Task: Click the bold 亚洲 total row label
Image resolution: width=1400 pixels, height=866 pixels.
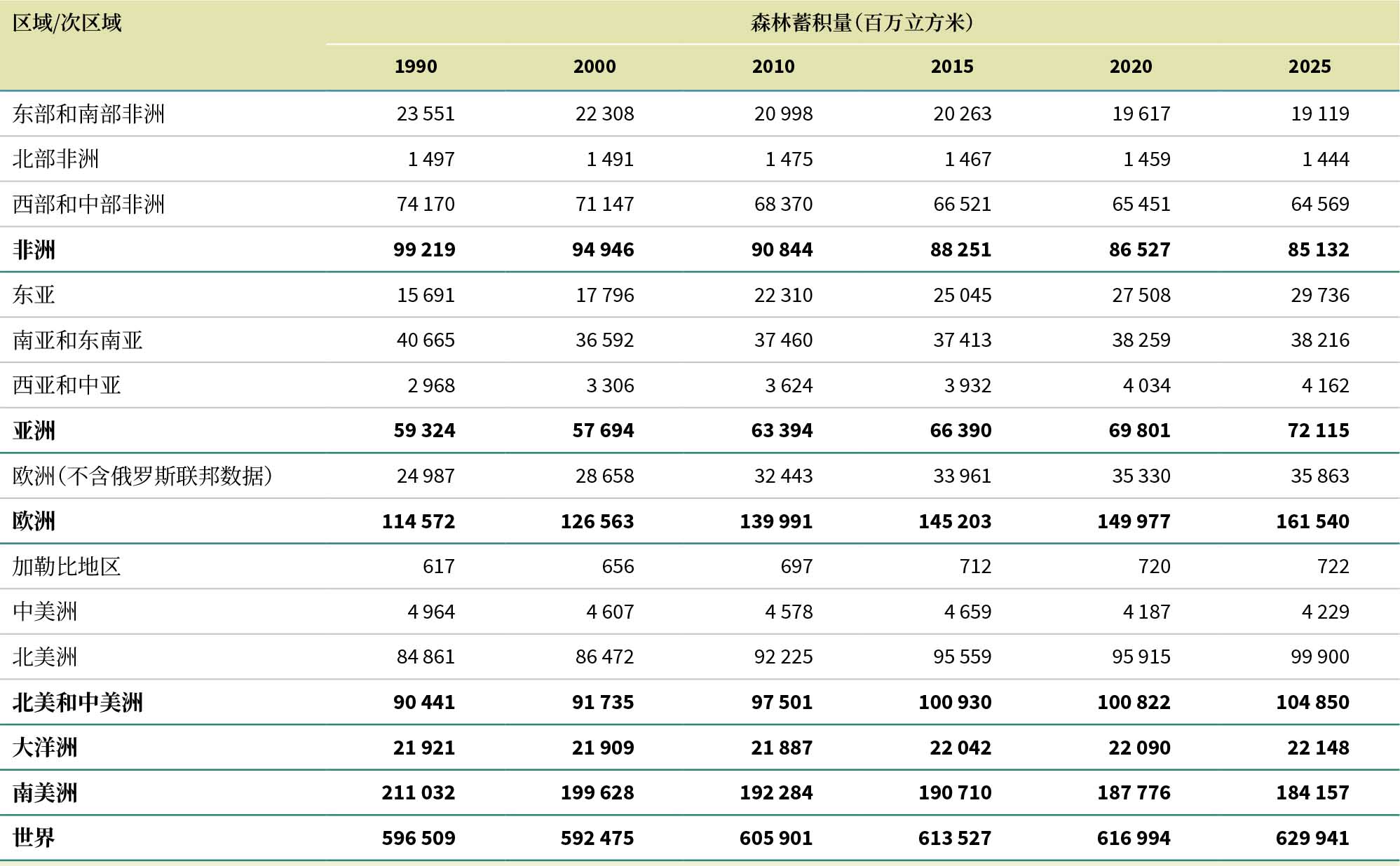Action: [x=34, y=431]
